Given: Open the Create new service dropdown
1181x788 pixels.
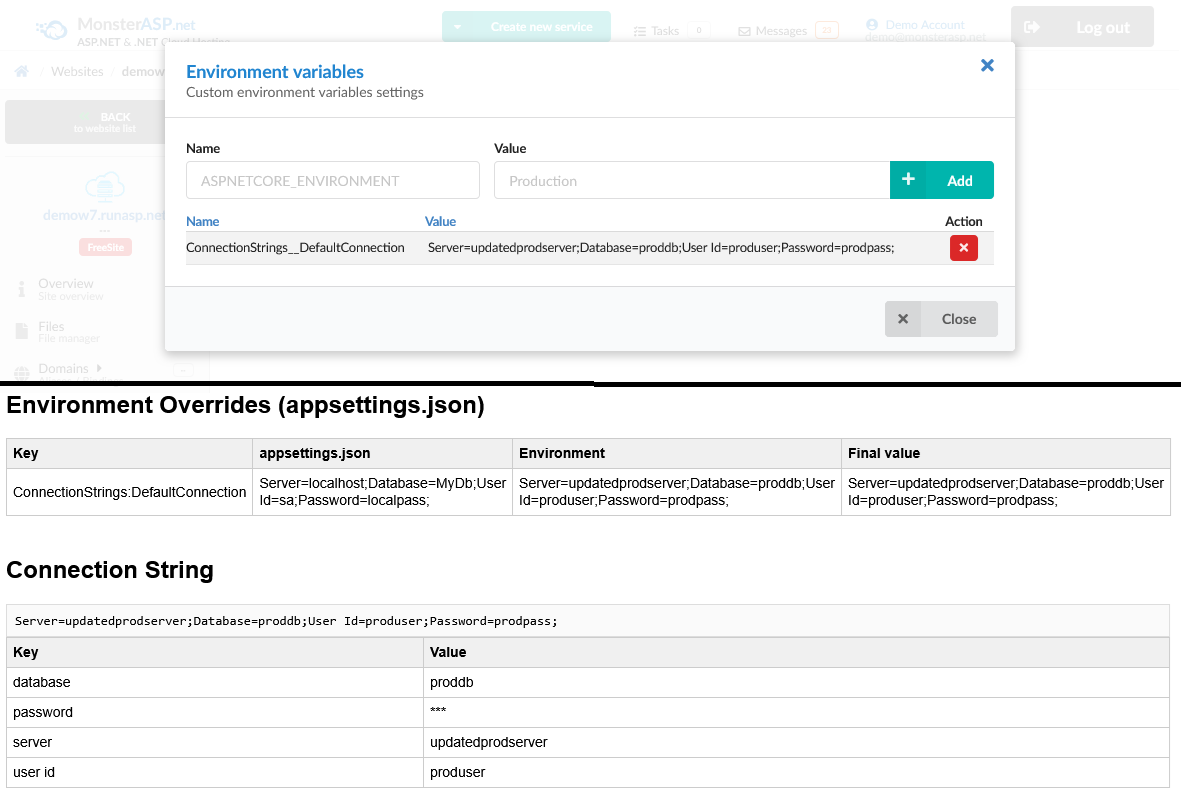Looking at the screenshot, I should click(x=457, y=27).
